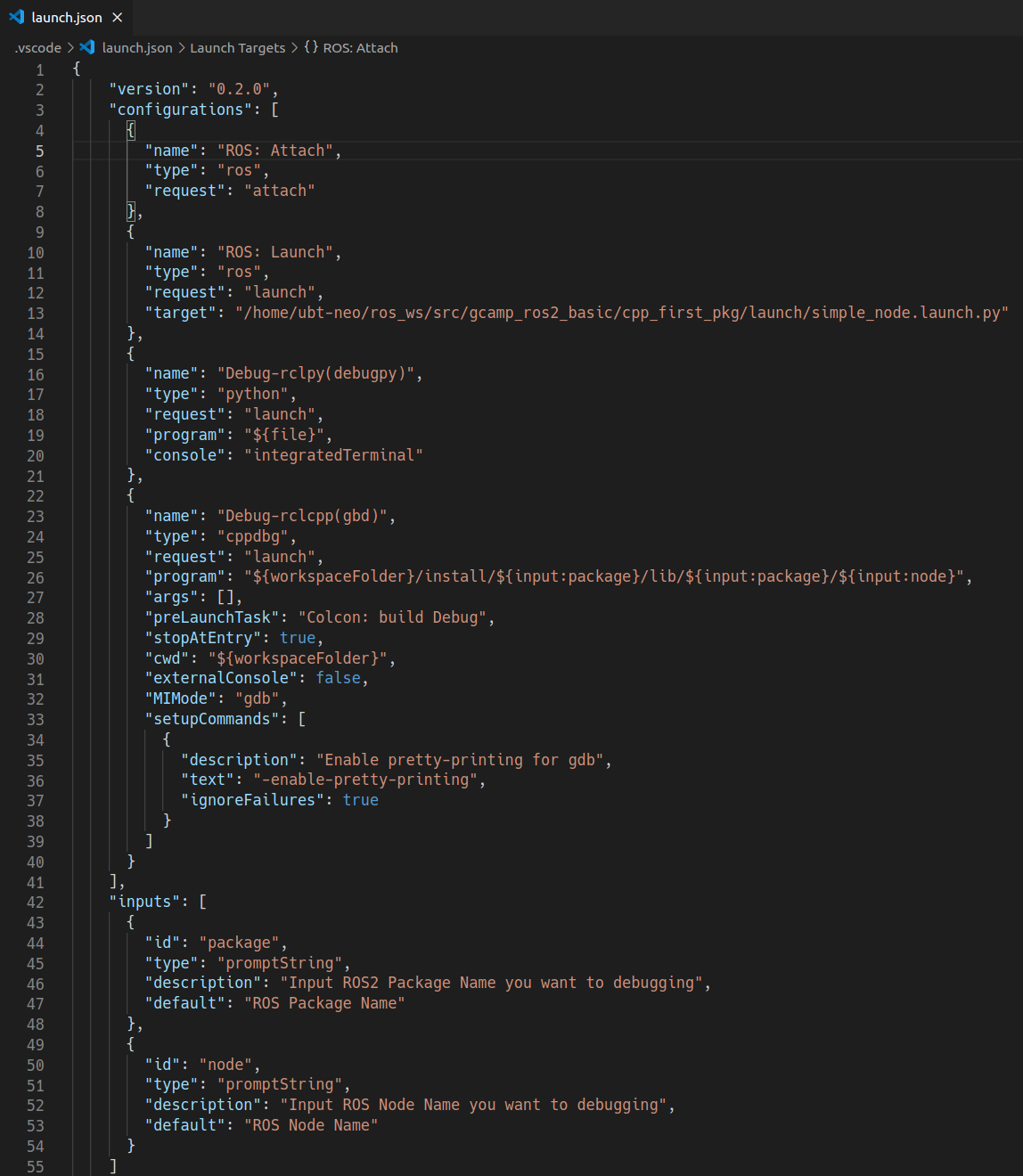Close the launch.json tab
Viewport: 1023px width, 1176px height.
point(117,16)
